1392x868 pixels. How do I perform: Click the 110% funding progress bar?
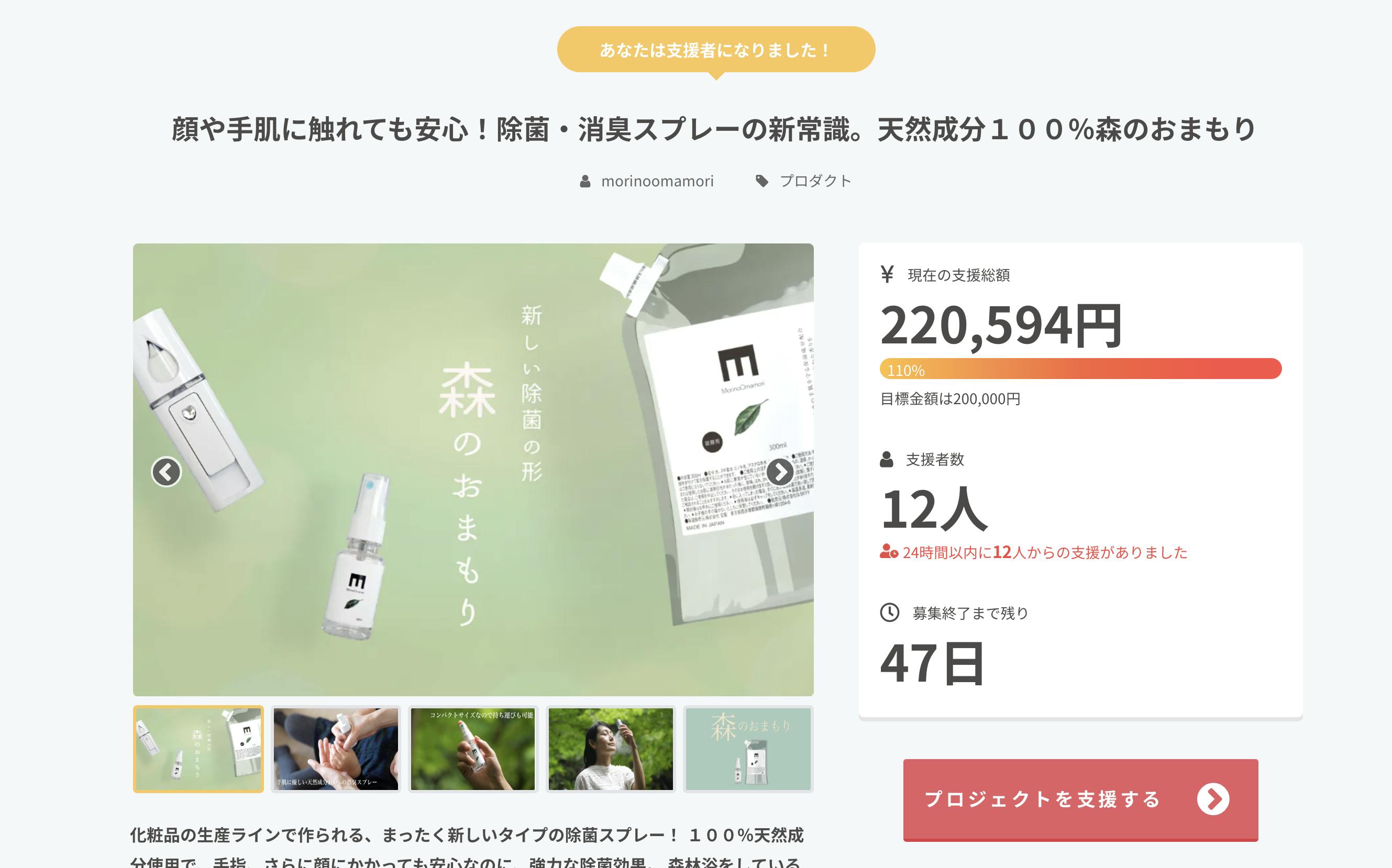pyautogui.click(x=1080, y=369)
